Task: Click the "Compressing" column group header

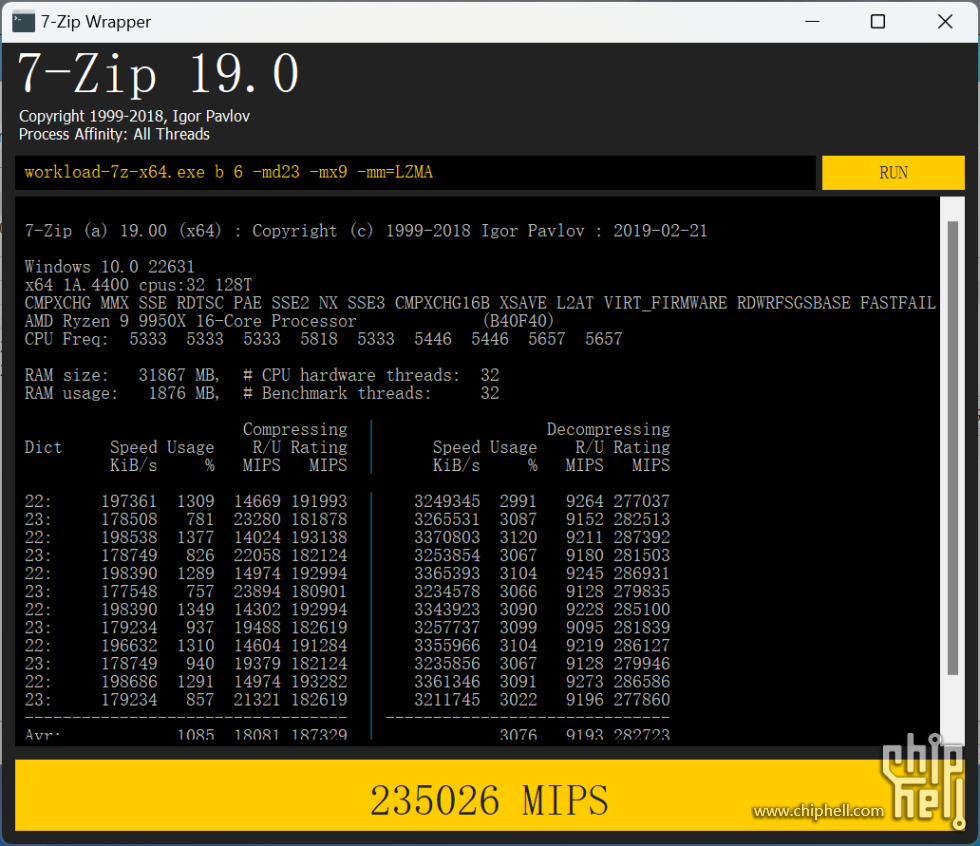Action: (x=295, y=429)
